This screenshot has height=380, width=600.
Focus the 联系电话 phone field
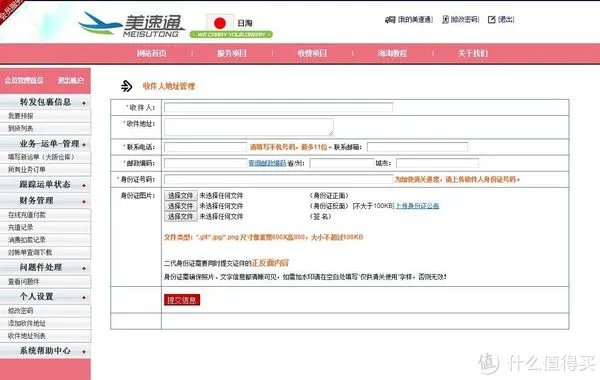[205, 147]
